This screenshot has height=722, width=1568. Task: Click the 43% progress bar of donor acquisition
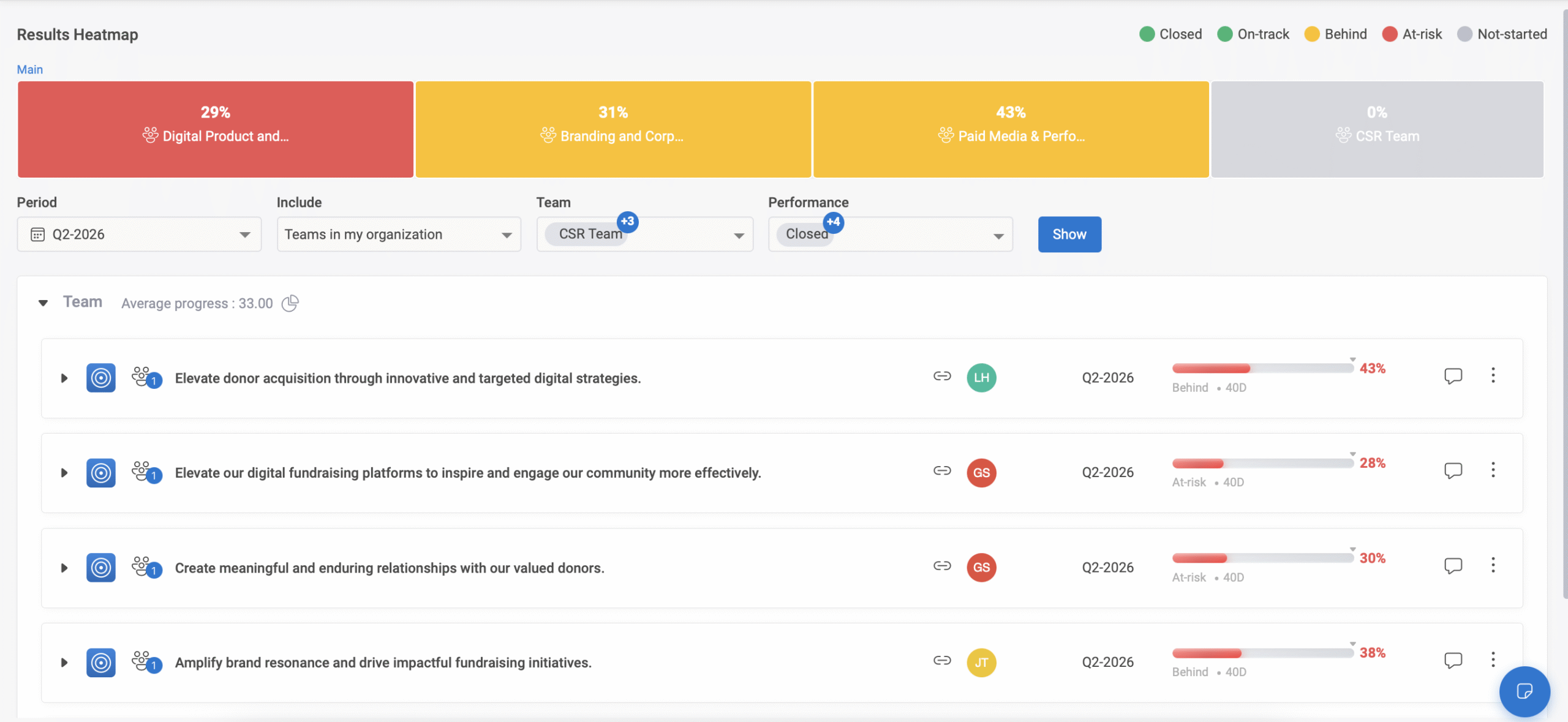tap(1262, 368)
